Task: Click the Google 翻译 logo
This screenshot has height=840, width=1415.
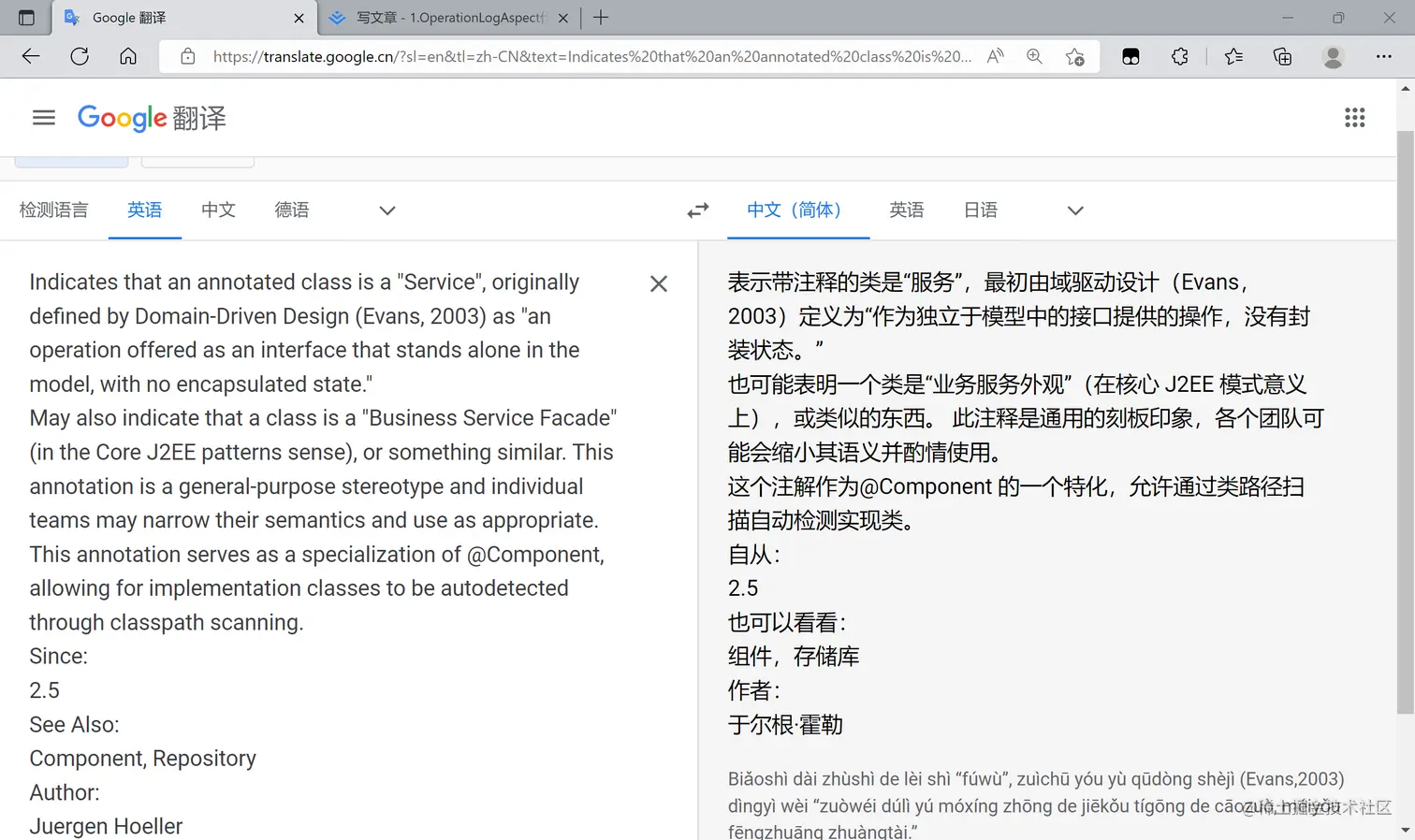Action: pos(152,118)
